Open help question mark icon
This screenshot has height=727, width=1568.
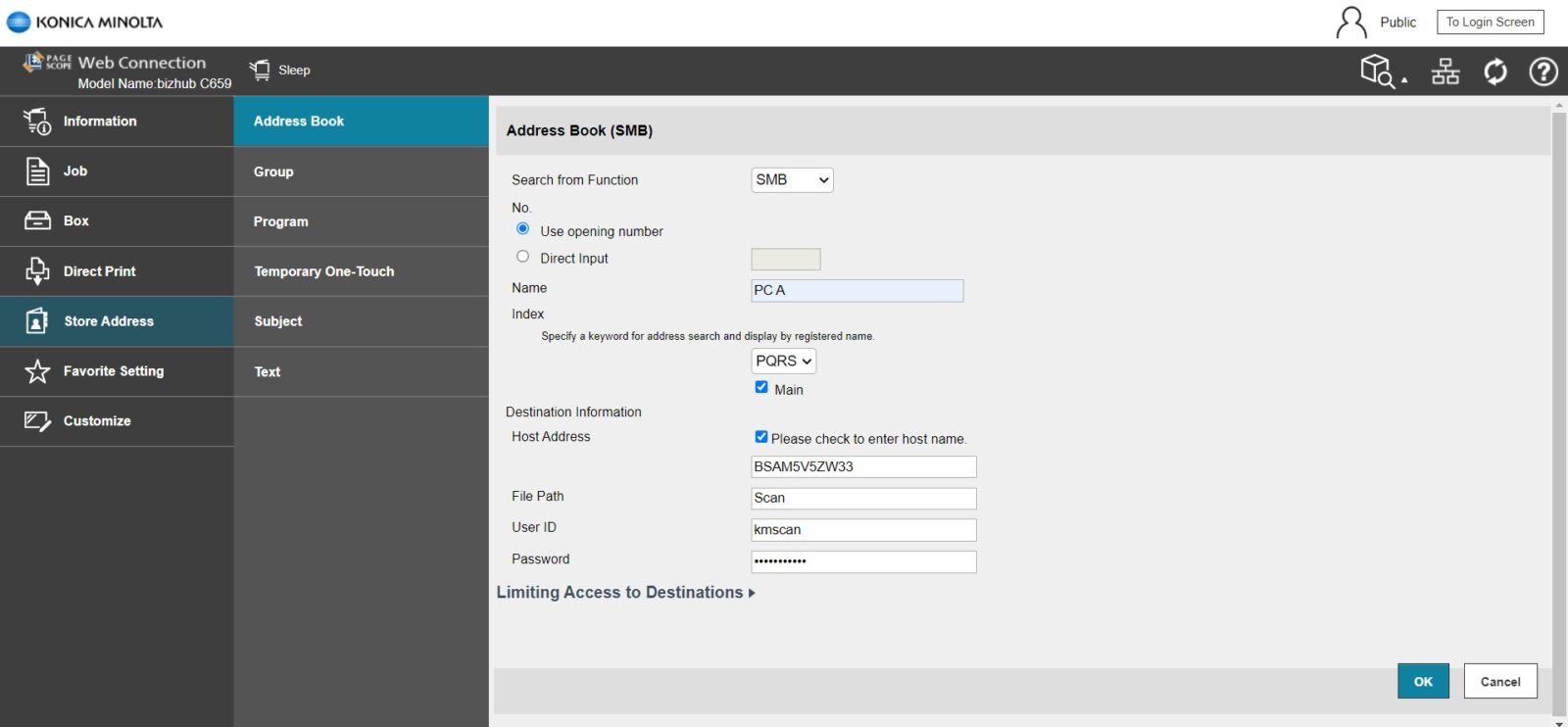point(1543,72)
